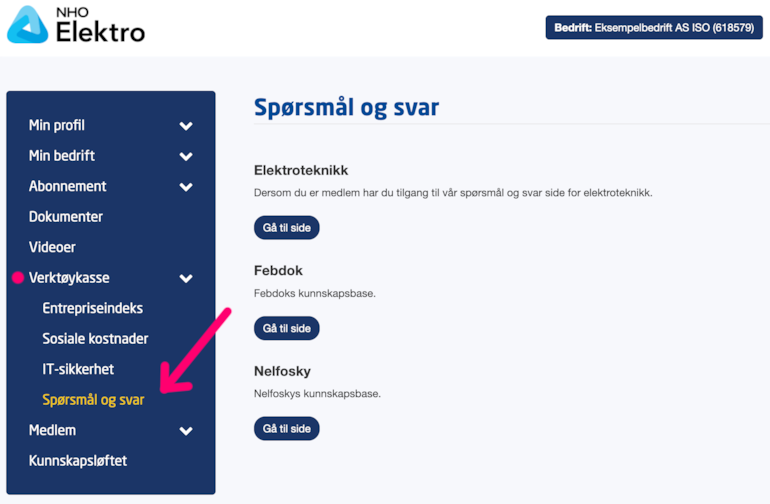
Task: Click the Elektro logo text
Action: 100,32
